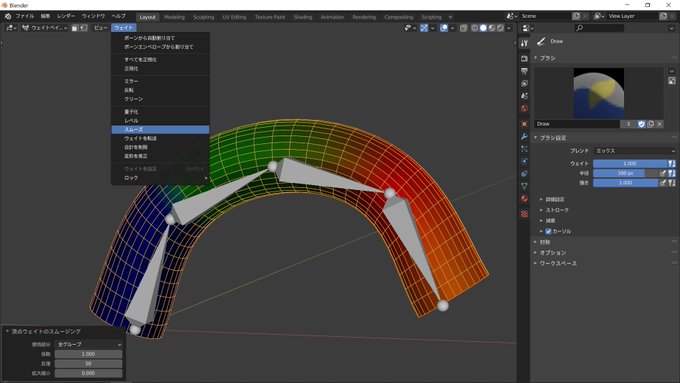Open the weight paint mode dropdown

pyautogui.click(x=45, y=28)
